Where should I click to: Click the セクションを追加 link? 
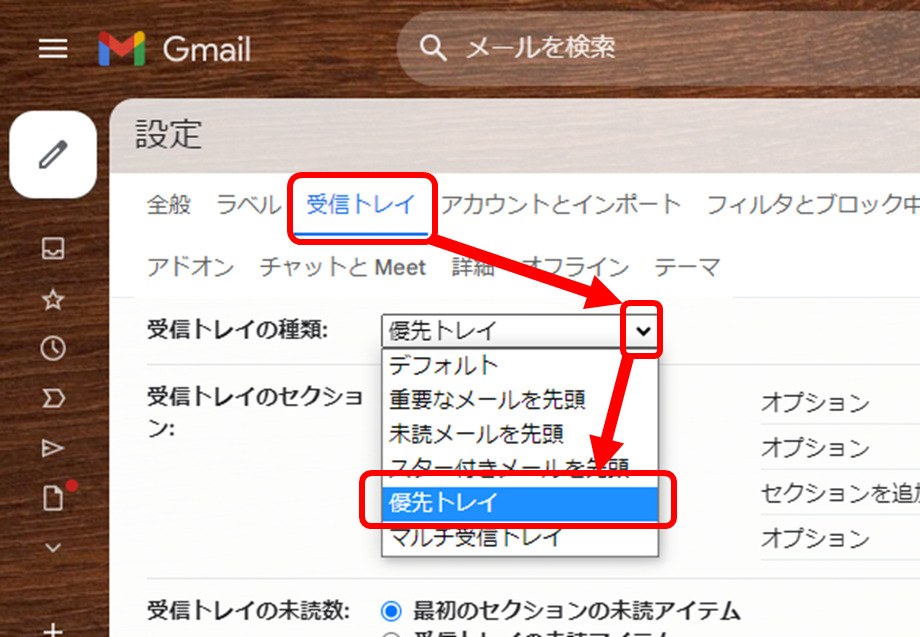[840, 493]
